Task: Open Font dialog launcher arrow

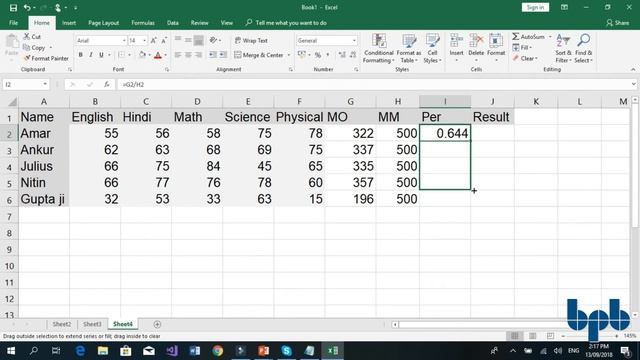Action: pos(167,70)
